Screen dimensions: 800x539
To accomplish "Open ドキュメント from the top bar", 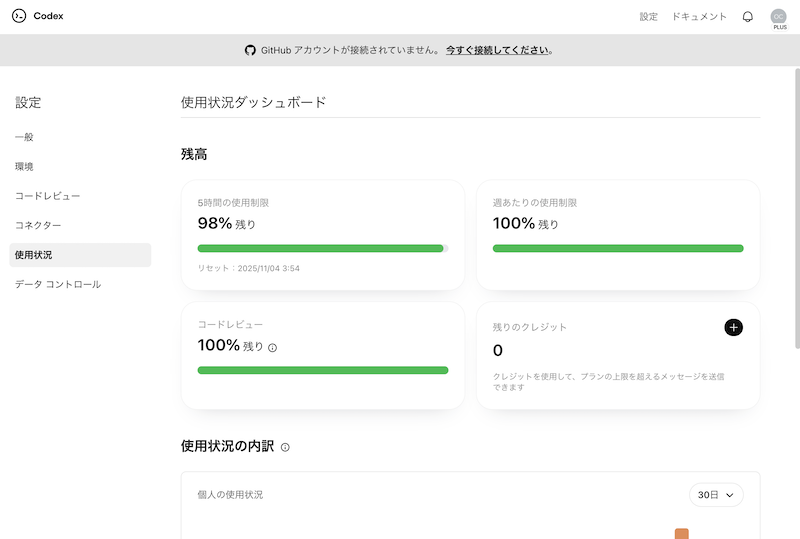I will [x=699, y=17].
